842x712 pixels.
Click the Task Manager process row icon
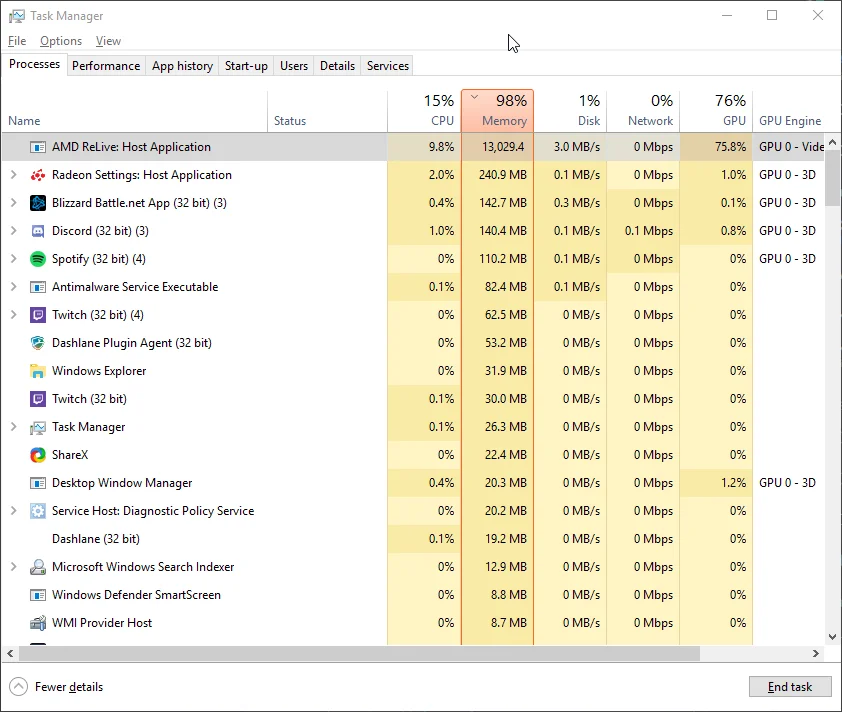(x=38, y=427)
